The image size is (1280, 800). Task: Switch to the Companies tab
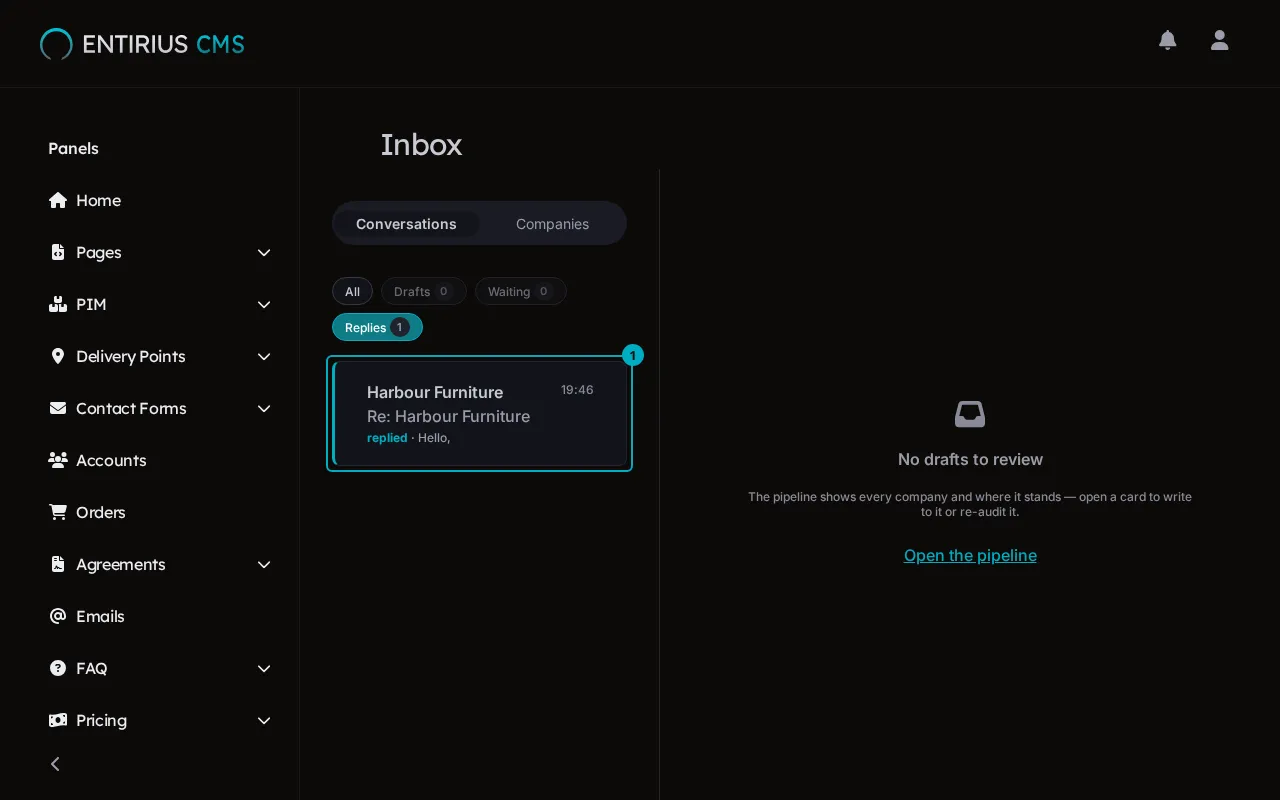(x=552, y=224)
